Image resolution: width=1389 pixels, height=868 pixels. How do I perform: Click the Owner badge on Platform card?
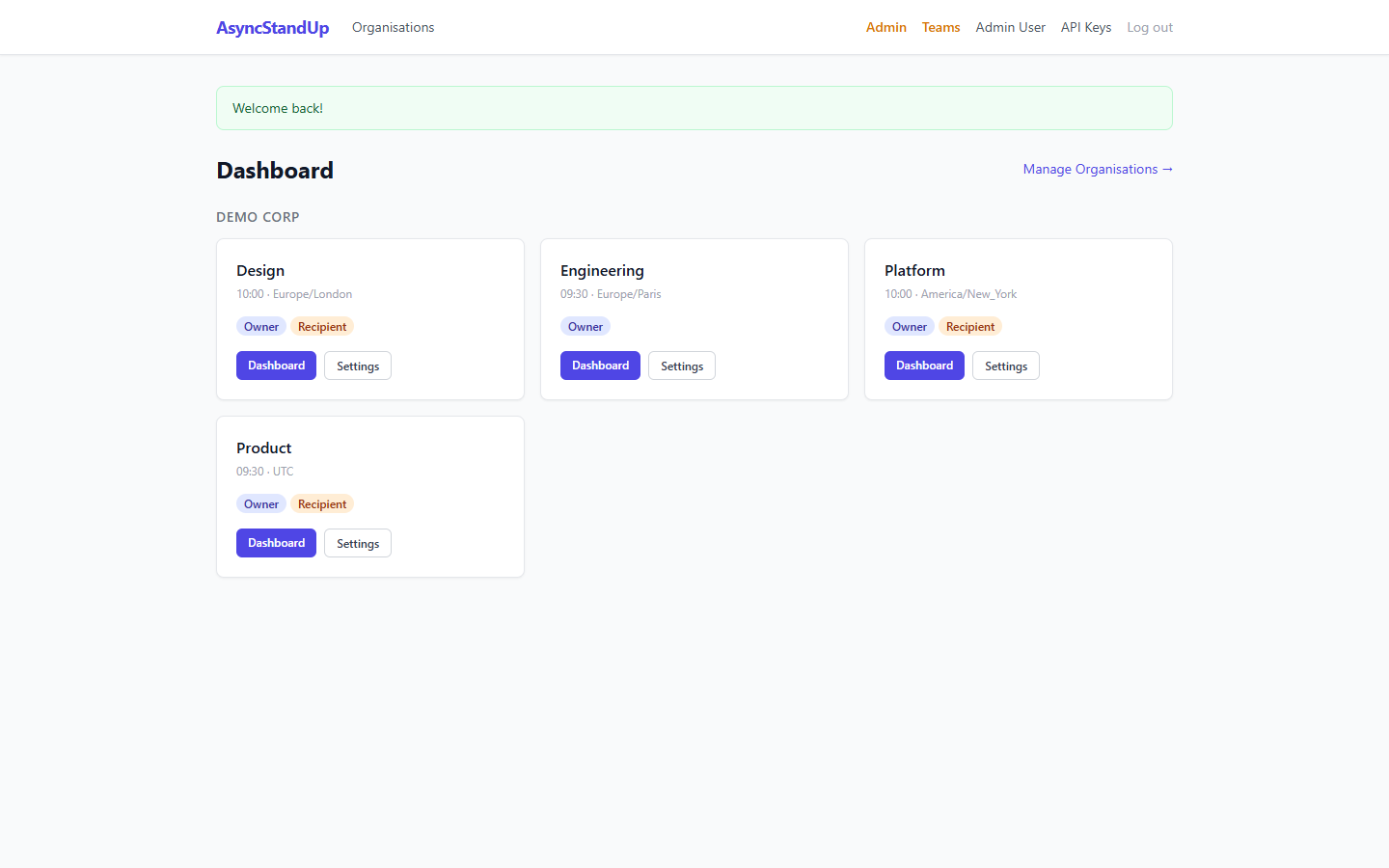coord(910,327)
